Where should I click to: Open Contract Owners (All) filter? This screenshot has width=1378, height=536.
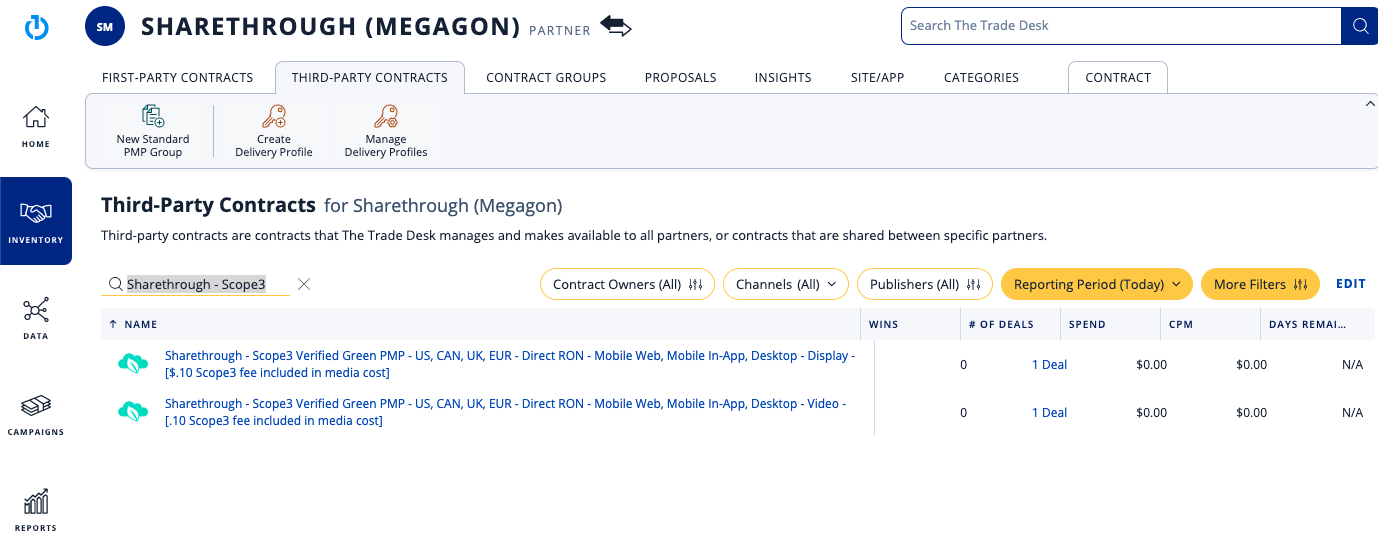coord(628,284)
